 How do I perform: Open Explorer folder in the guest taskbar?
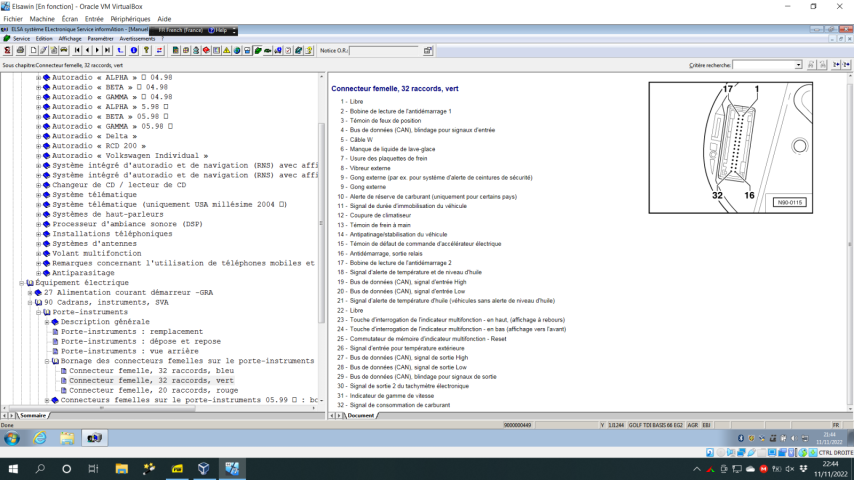[67, 438]
